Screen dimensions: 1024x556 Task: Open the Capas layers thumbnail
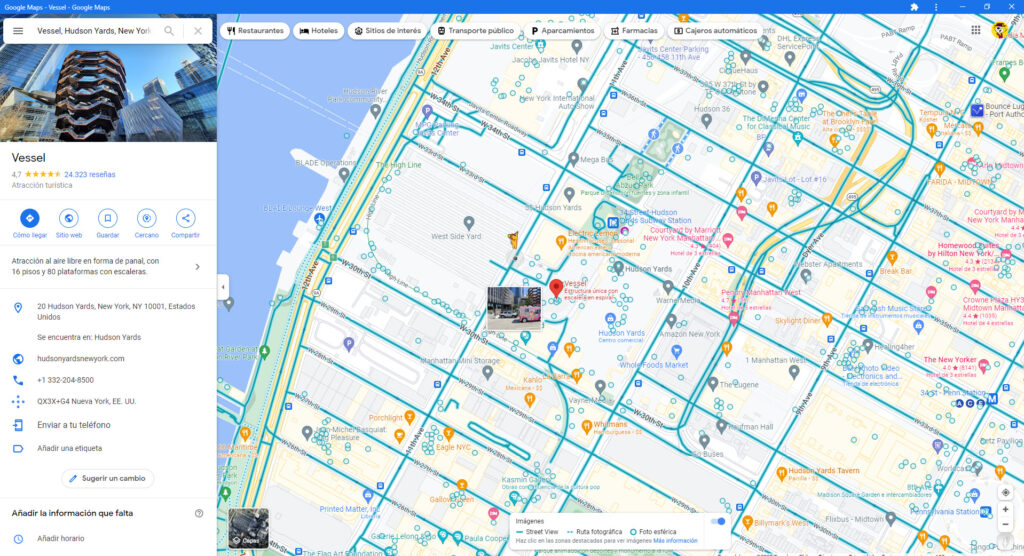pyautogui.click(x=248, y=527)
